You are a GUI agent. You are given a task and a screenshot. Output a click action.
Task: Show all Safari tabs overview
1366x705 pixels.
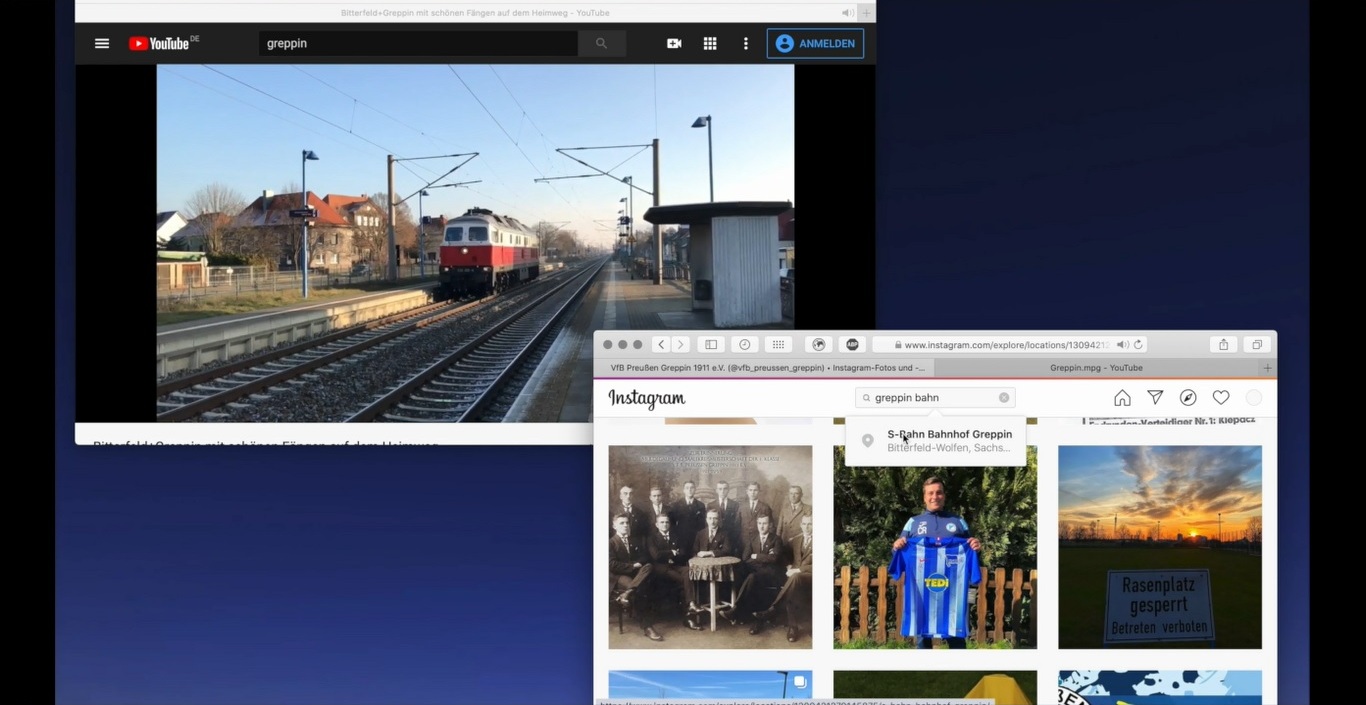[1257, 344]
